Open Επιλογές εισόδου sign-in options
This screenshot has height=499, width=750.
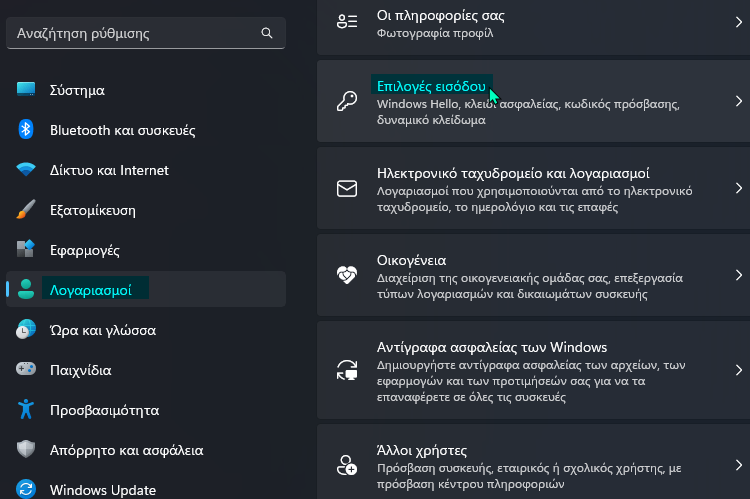[533, 101]
